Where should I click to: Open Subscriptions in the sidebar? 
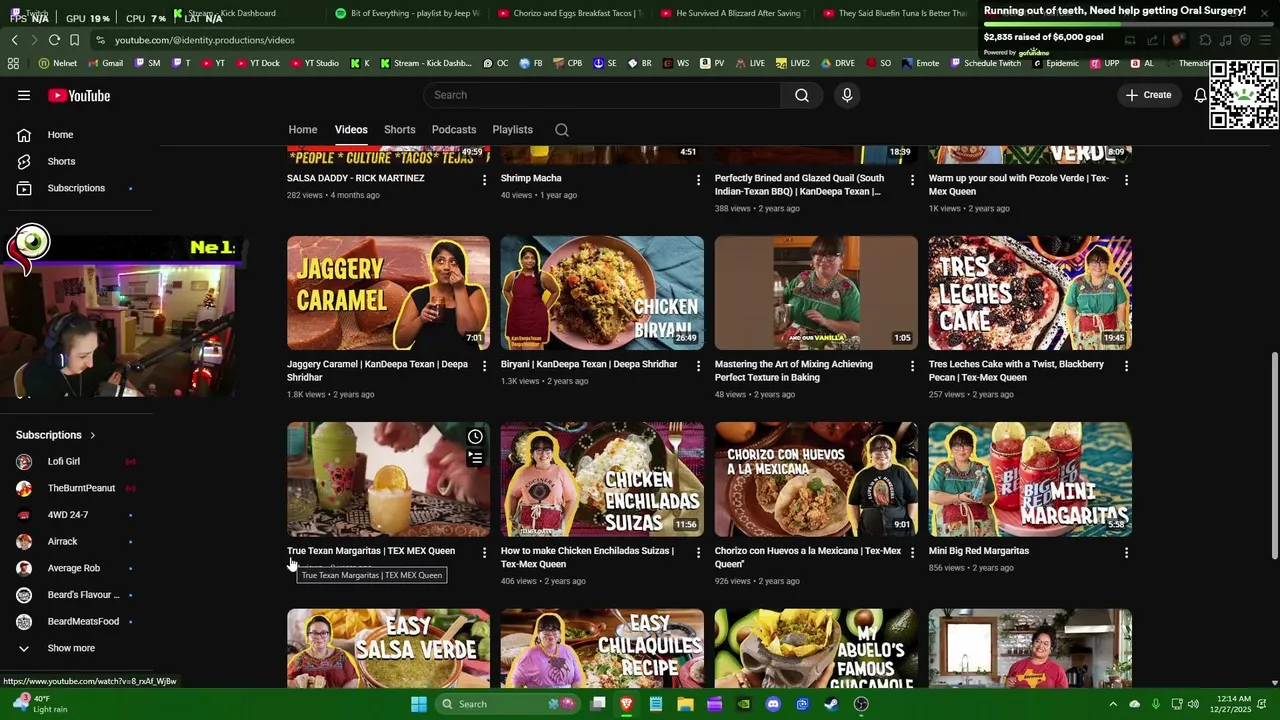pyautogui.click(x=76, y=188)
